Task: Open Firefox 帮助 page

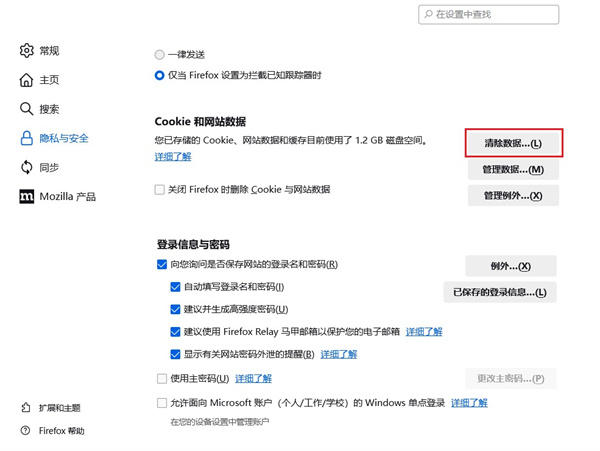Action: (62, 431)
